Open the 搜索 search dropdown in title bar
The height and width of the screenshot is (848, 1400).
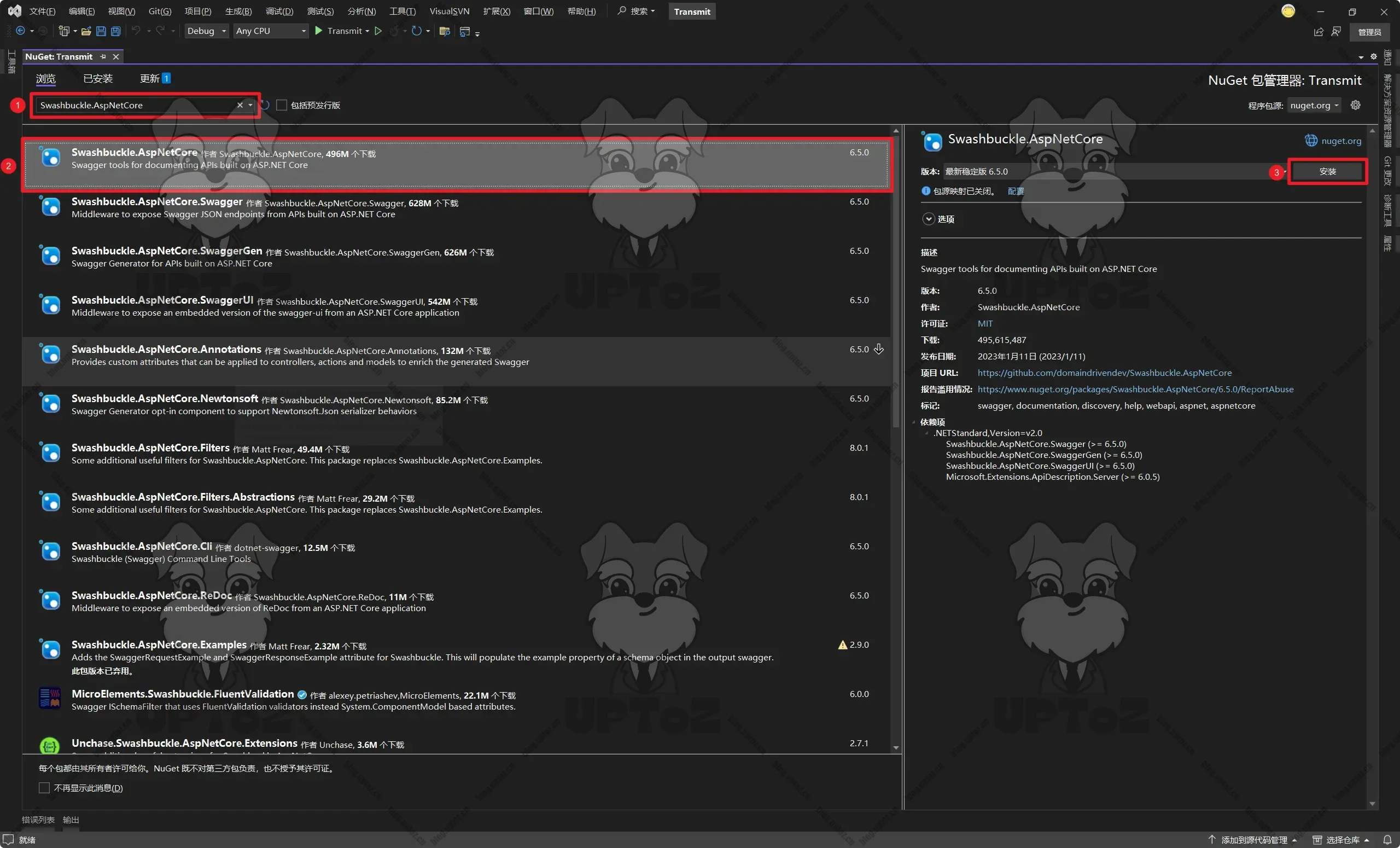[636, 11]
